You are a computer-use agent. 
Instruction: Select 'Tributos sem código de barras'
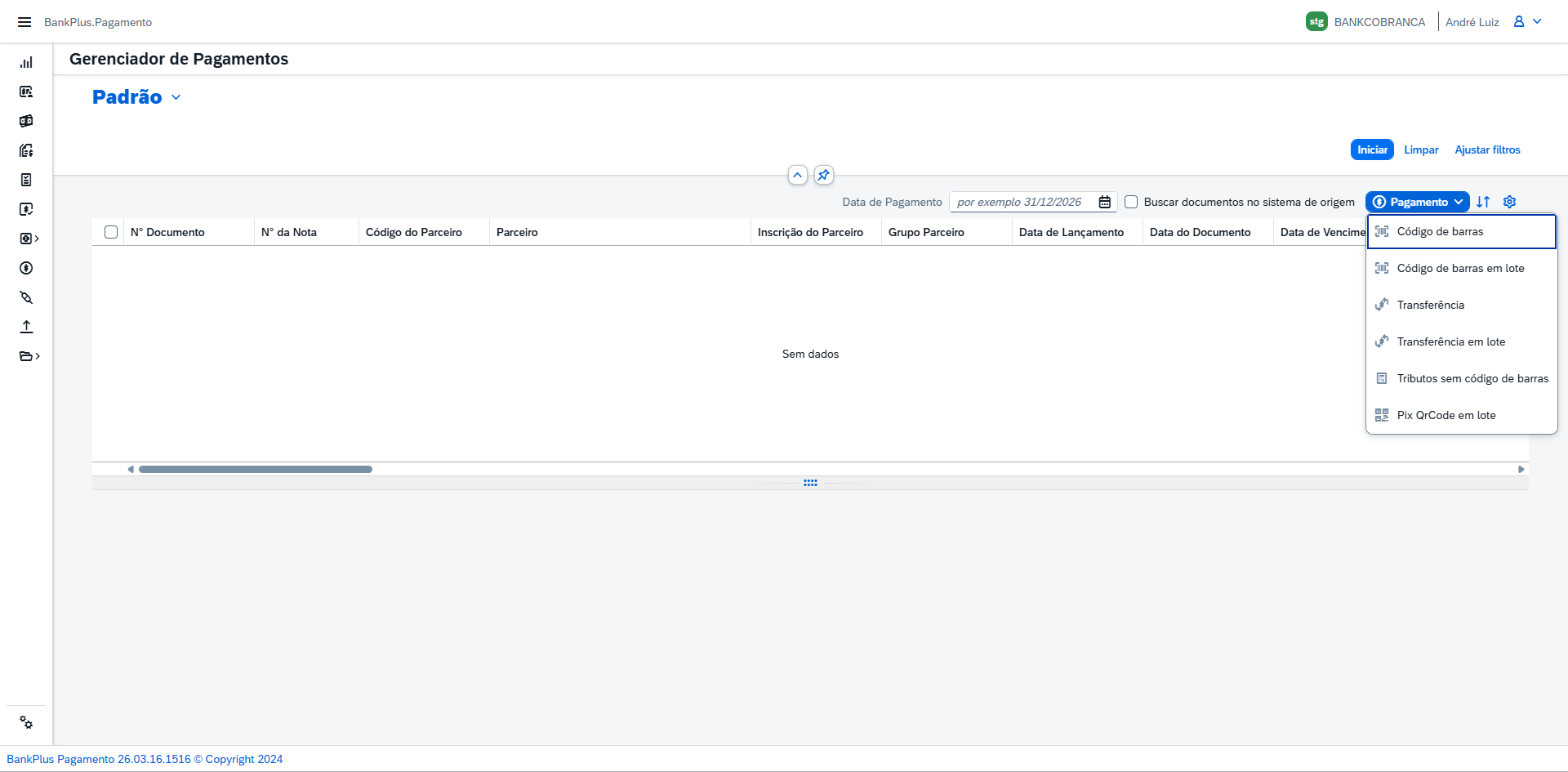click(x=1461, y=378)
